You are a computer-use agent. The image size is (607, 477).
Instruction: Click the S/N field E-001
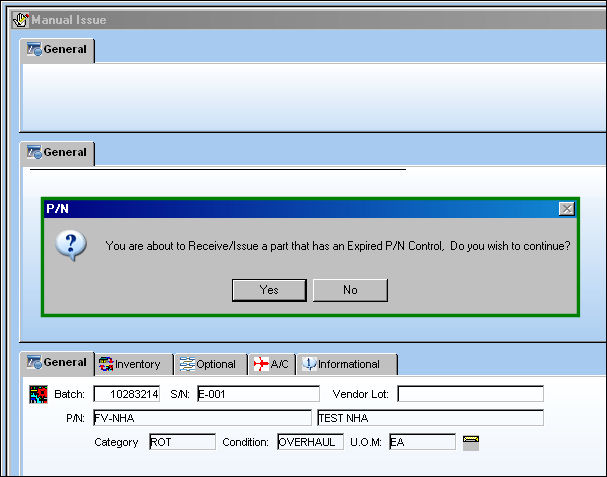coord(258,394)
